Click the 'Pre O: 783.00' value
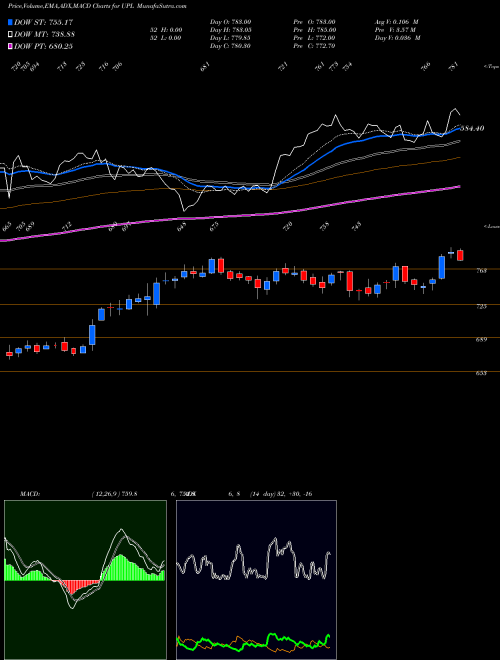 click(x=314, y=22)
